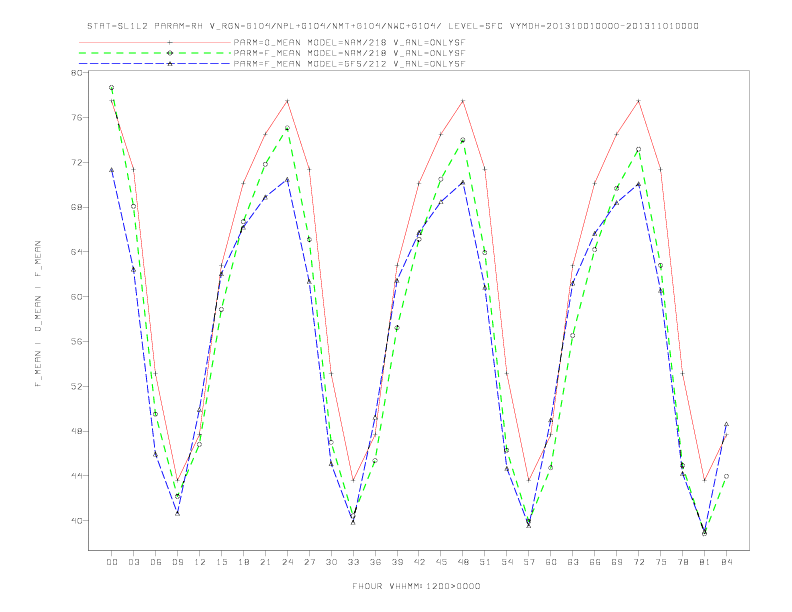
Task: Click x-axis tick label 15
Action: coord(221,562)
